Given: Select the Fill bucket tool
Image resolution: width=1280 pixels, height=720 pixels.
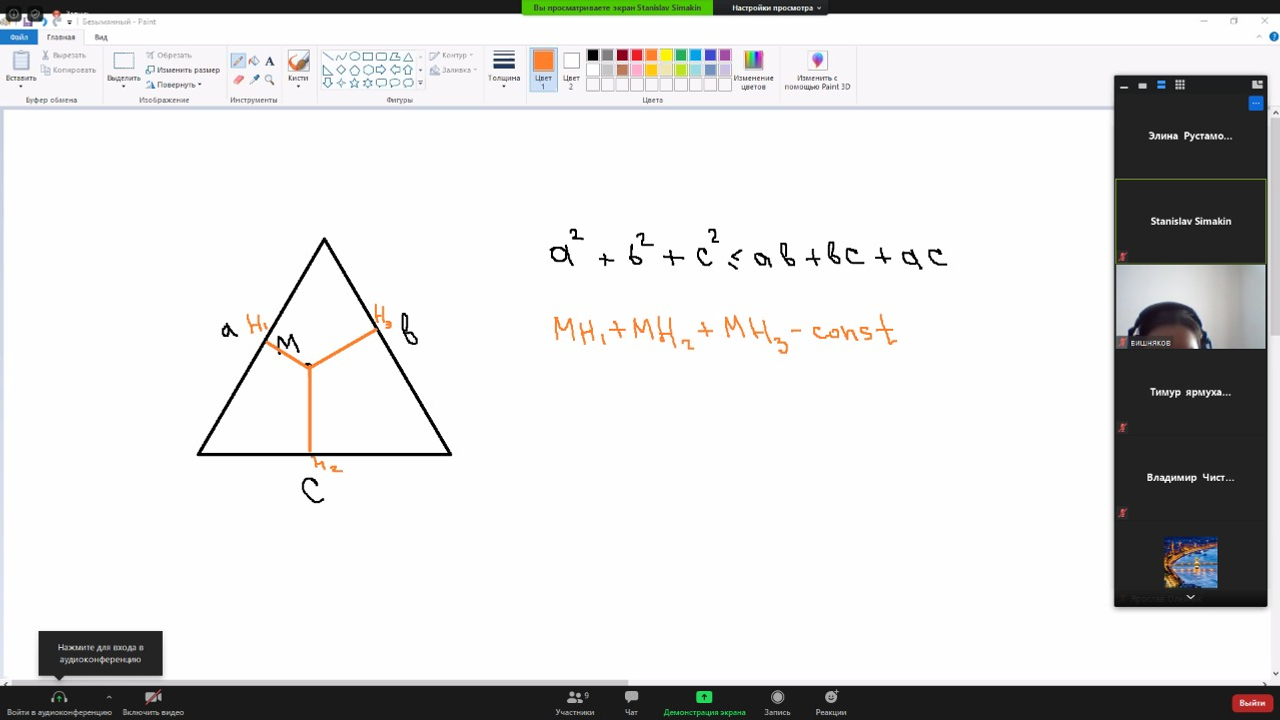Looking at the screenshot, I should point(254,61).
